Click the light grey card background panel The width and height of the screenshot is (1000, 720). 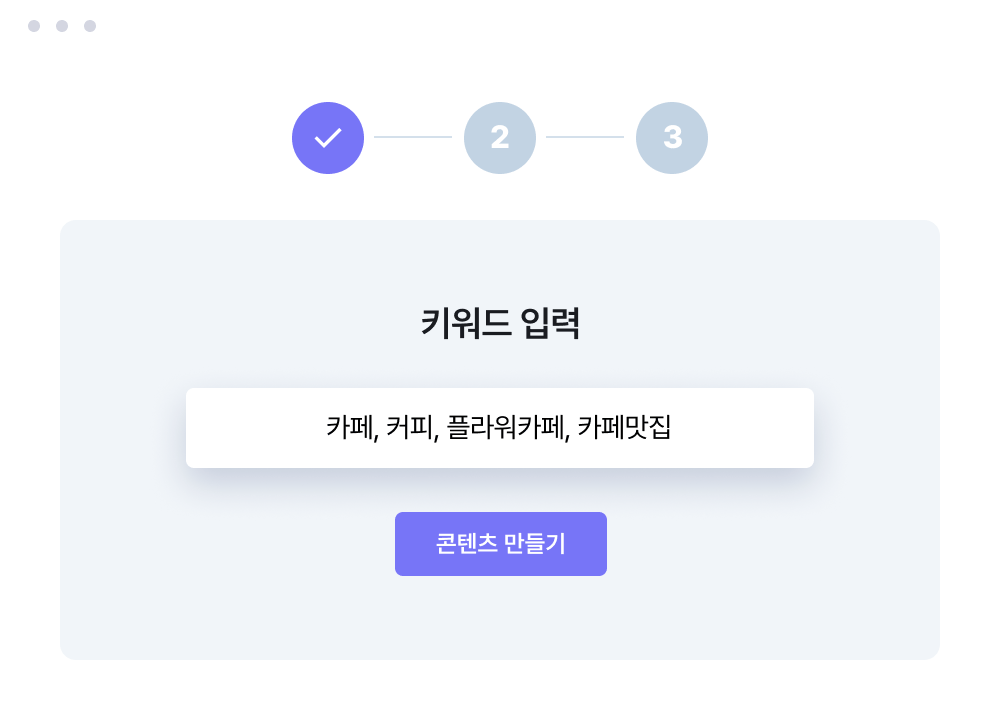click(150, 620)
